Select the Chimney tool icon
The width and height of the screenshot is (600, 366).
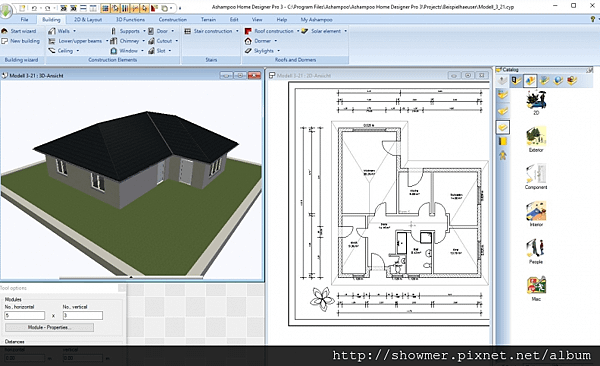click(x=114, y=41)
